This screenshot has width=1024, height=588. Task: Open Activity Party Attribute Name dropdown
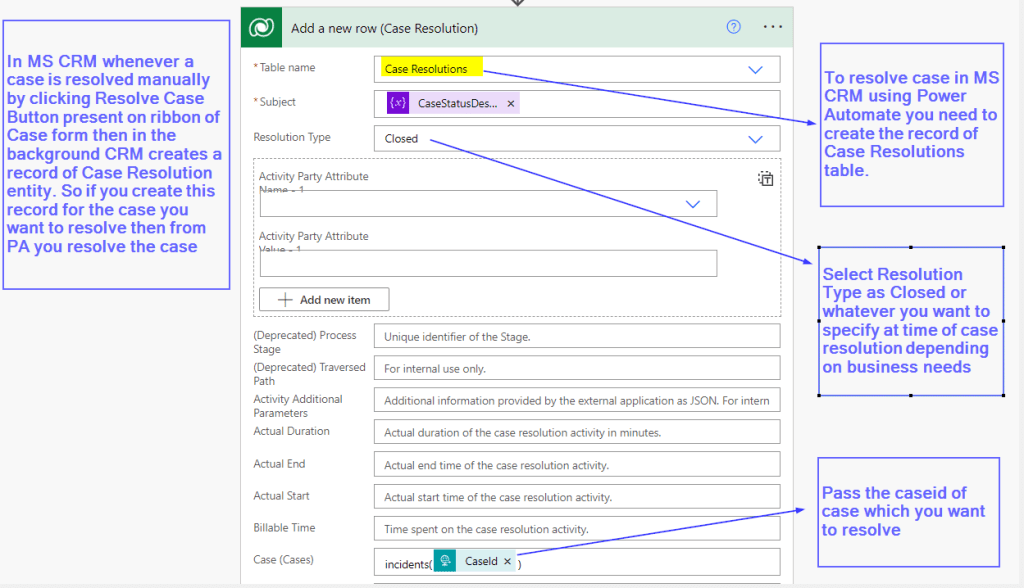tap(693, 204)
